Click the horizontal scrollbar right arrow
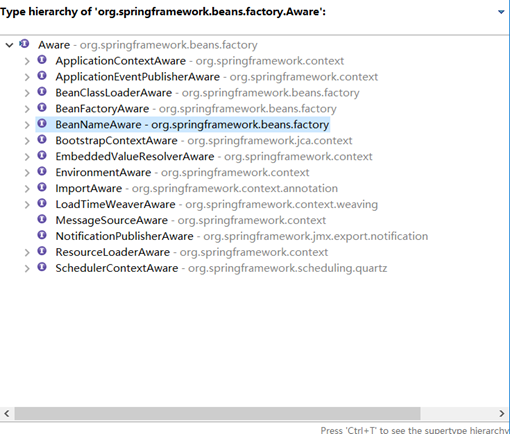The height and width of the screenshot is (434, 510). (x=502, y=414)
